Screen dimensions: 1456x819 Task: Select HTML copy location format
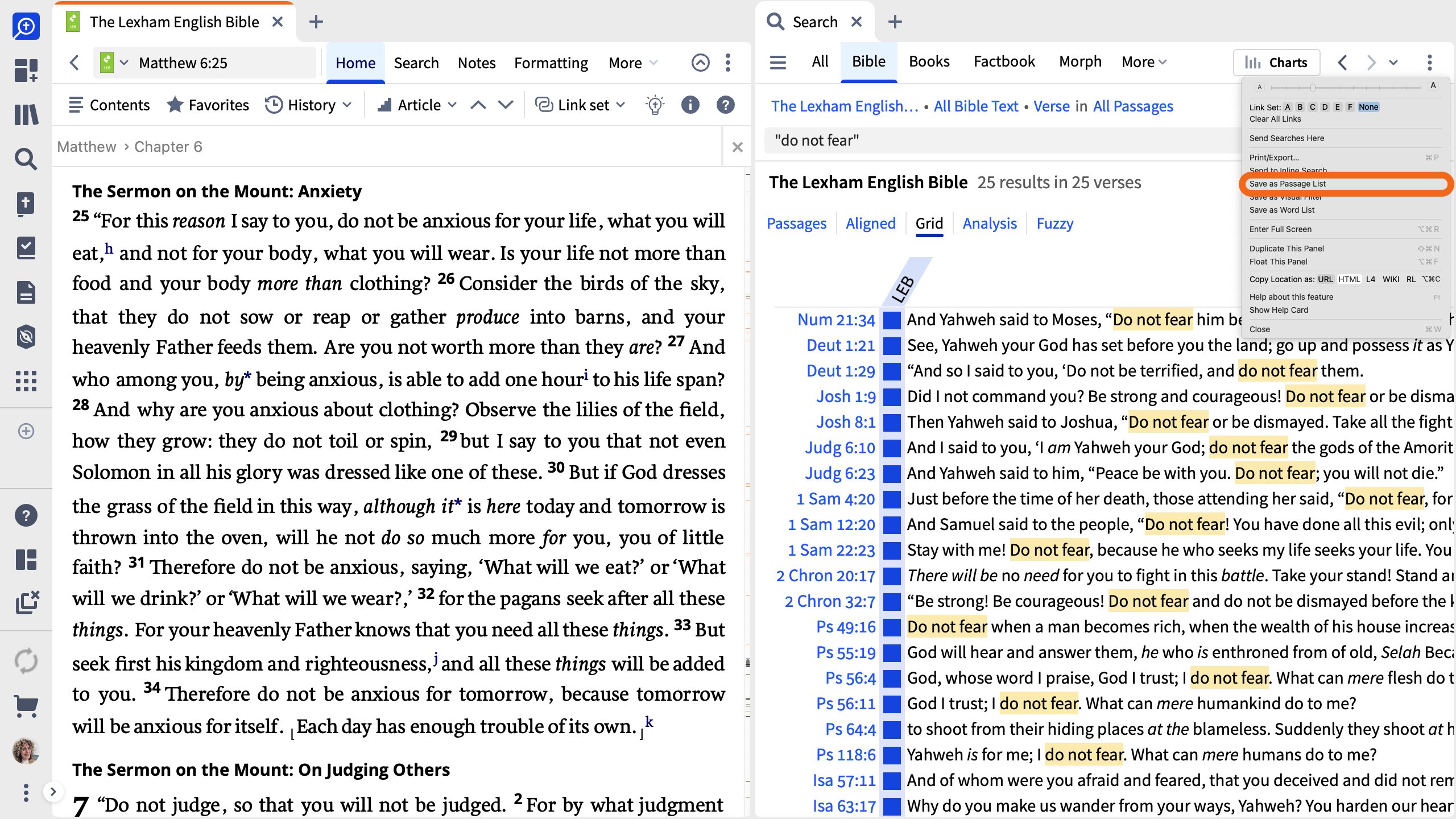click(x=1349, y=279)
